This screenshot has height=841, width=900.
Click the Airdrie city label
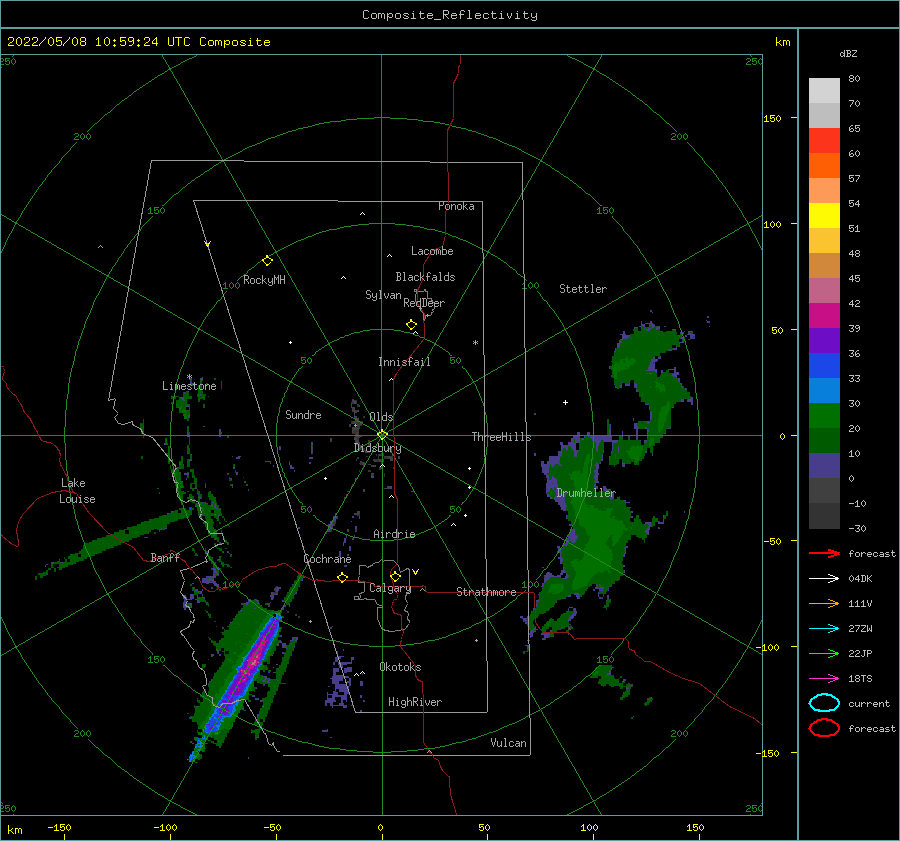(x=394, y=534)
